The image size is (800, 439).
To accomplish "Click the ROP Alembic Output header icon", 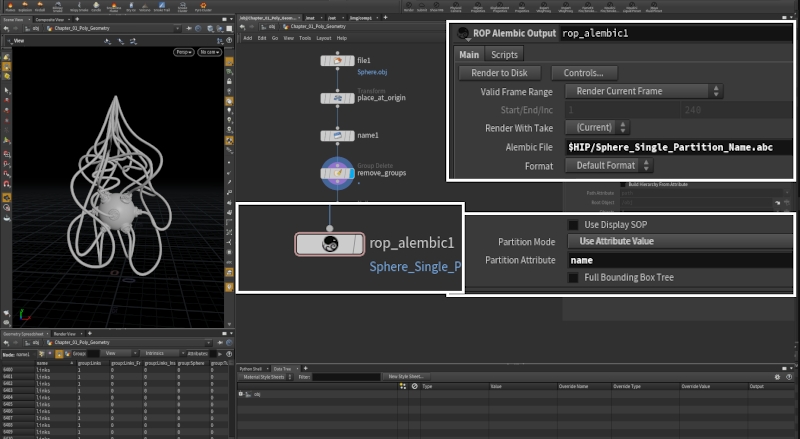I will point(462,34).
